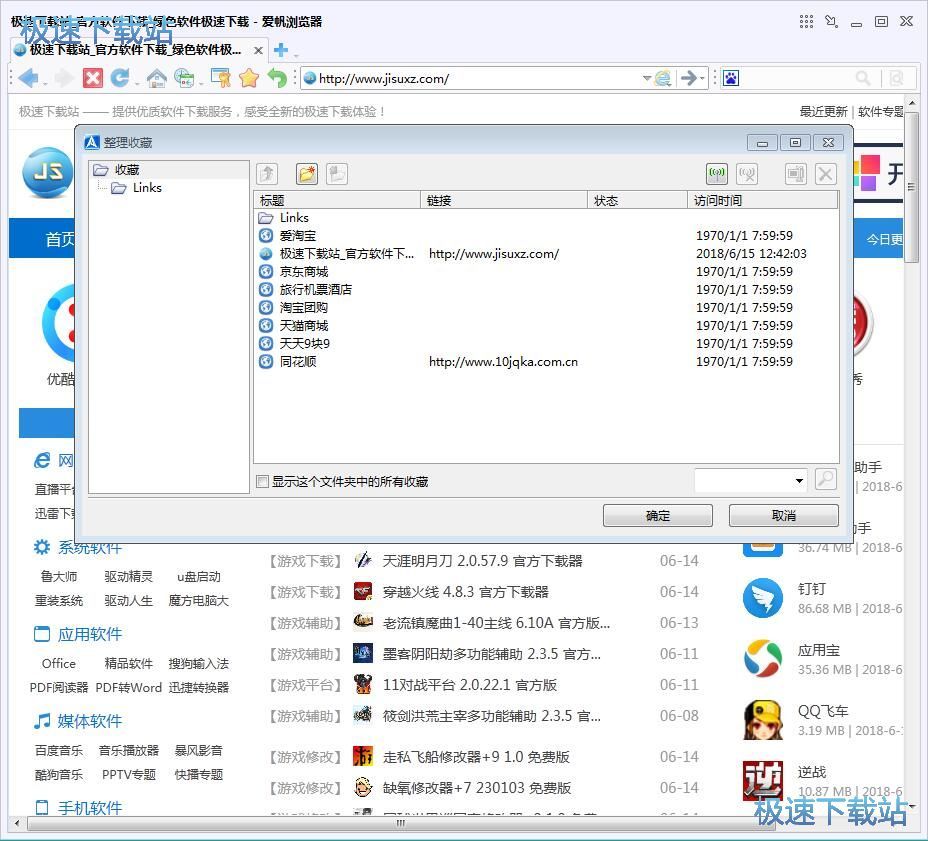Screen dimensions: 928x841
Task: Sort by 标题 column header
Action: pyautogui.click(x=337, y=200)
